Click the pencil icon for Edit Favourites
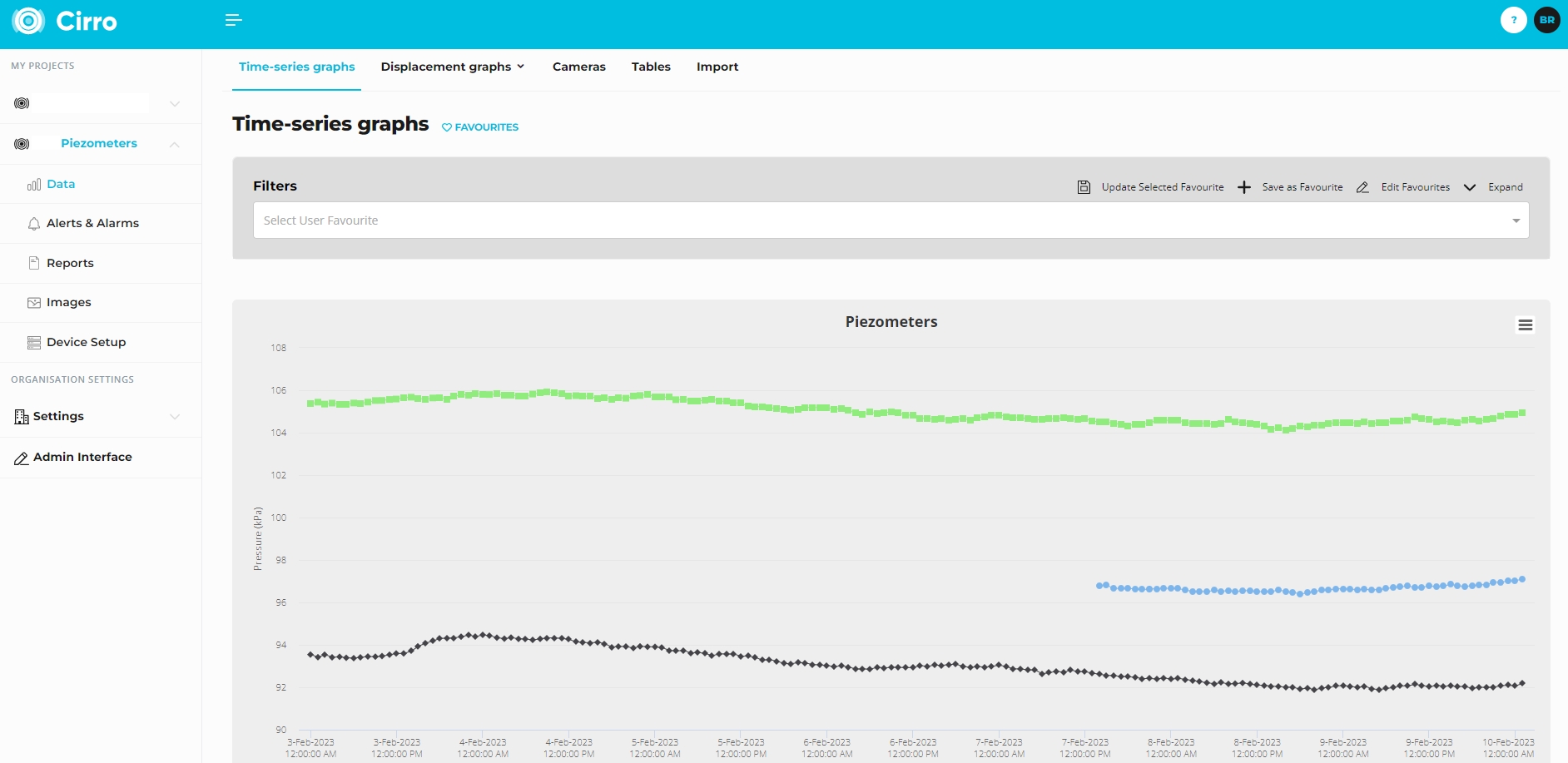Image resolution: width=1568 pixels, height=763 pixels. [1362, 187]
